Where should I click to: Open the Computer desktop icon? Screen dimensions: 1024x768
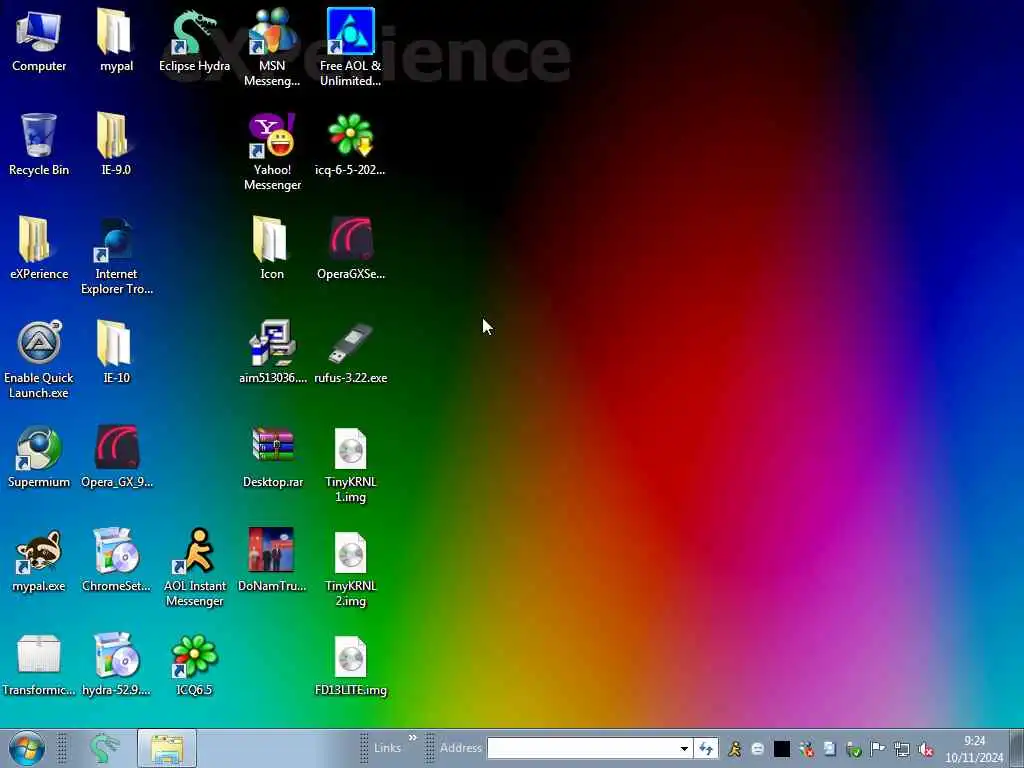(39, 40)
